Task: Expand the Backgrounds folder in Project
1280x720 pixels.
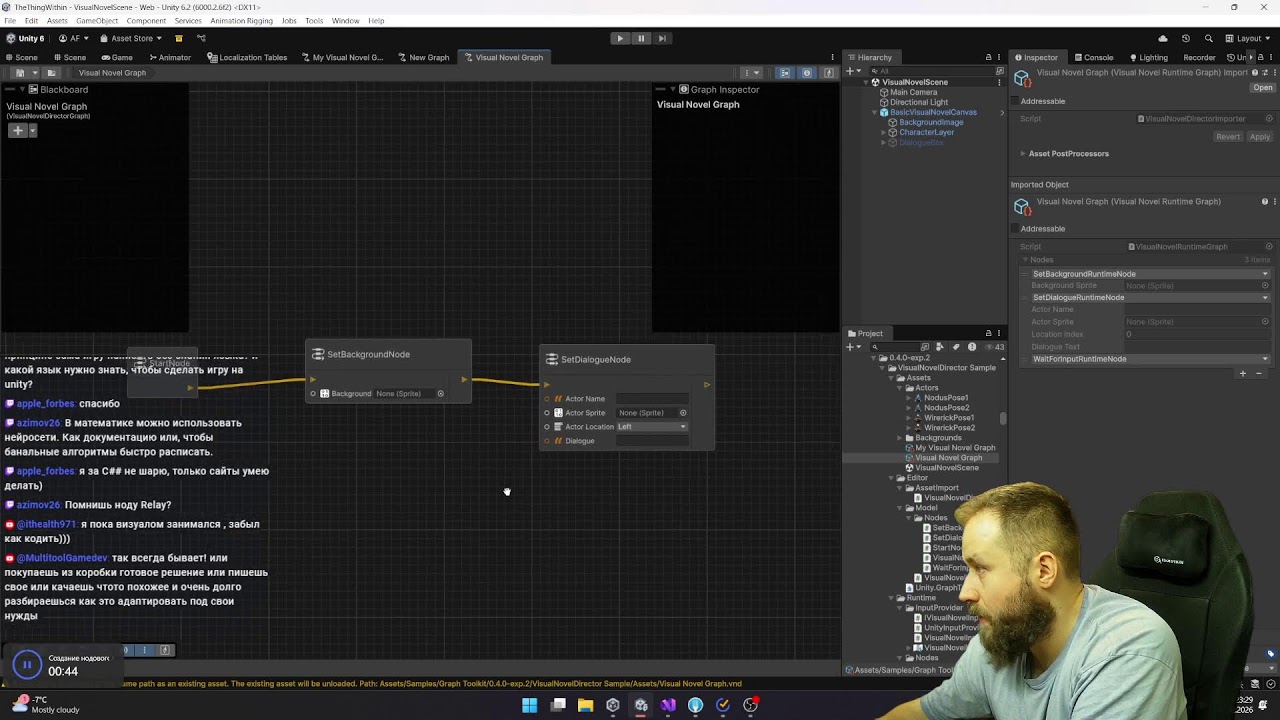Action: [899, 438]
